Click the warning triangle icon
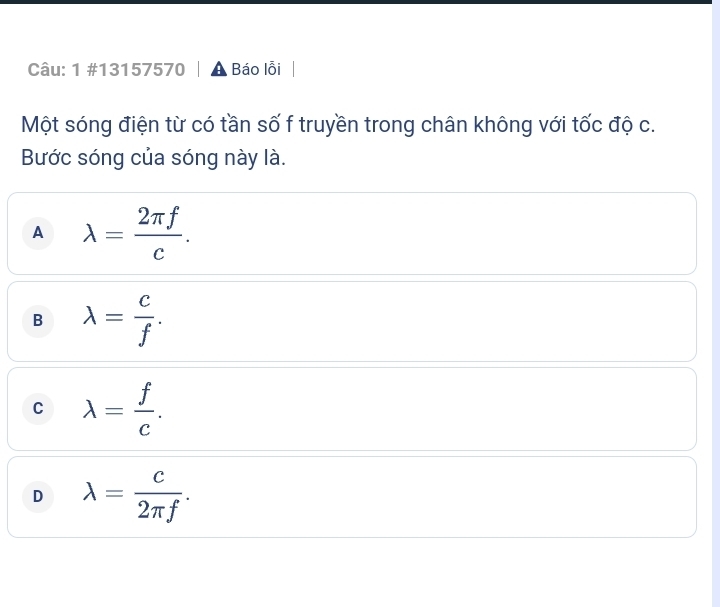720x607 pixels. tap(219, 70)
